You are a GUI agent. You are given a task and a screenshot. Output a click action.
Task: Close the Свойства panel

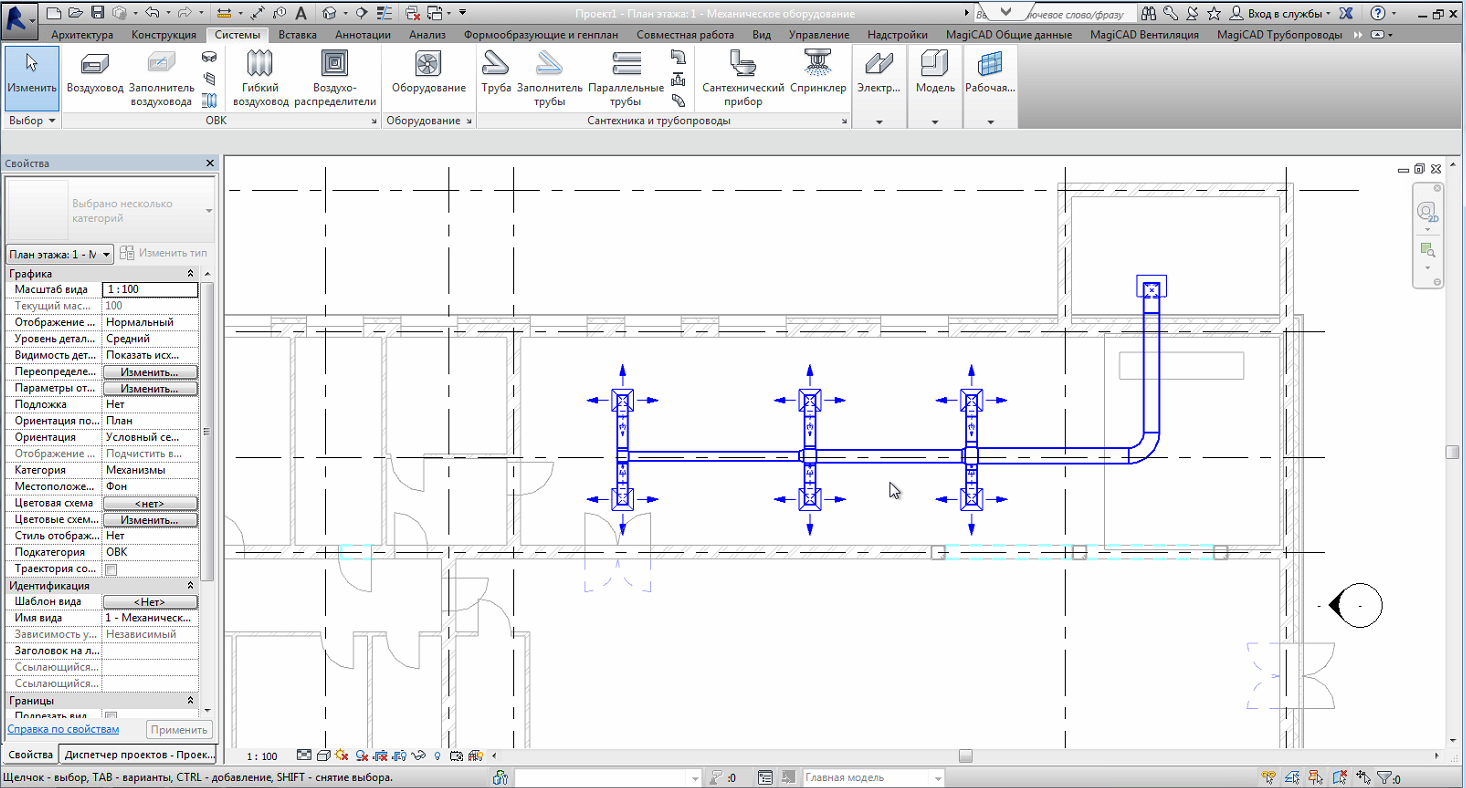click(x=209, y=163)
